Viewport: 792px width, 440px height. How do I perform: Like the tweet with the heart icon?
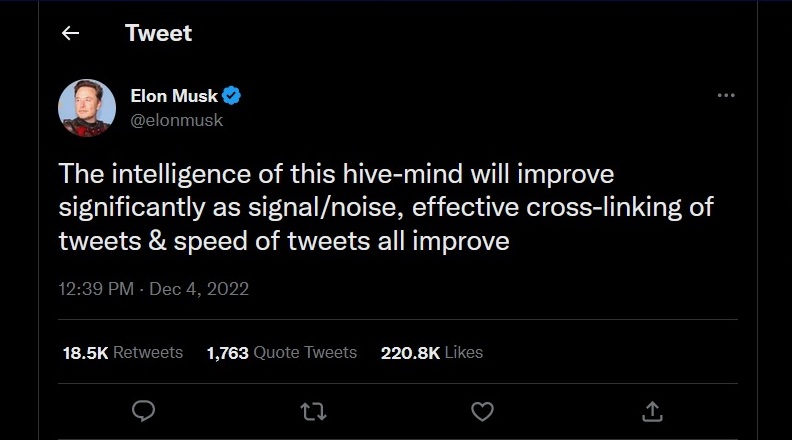point(482,410)
